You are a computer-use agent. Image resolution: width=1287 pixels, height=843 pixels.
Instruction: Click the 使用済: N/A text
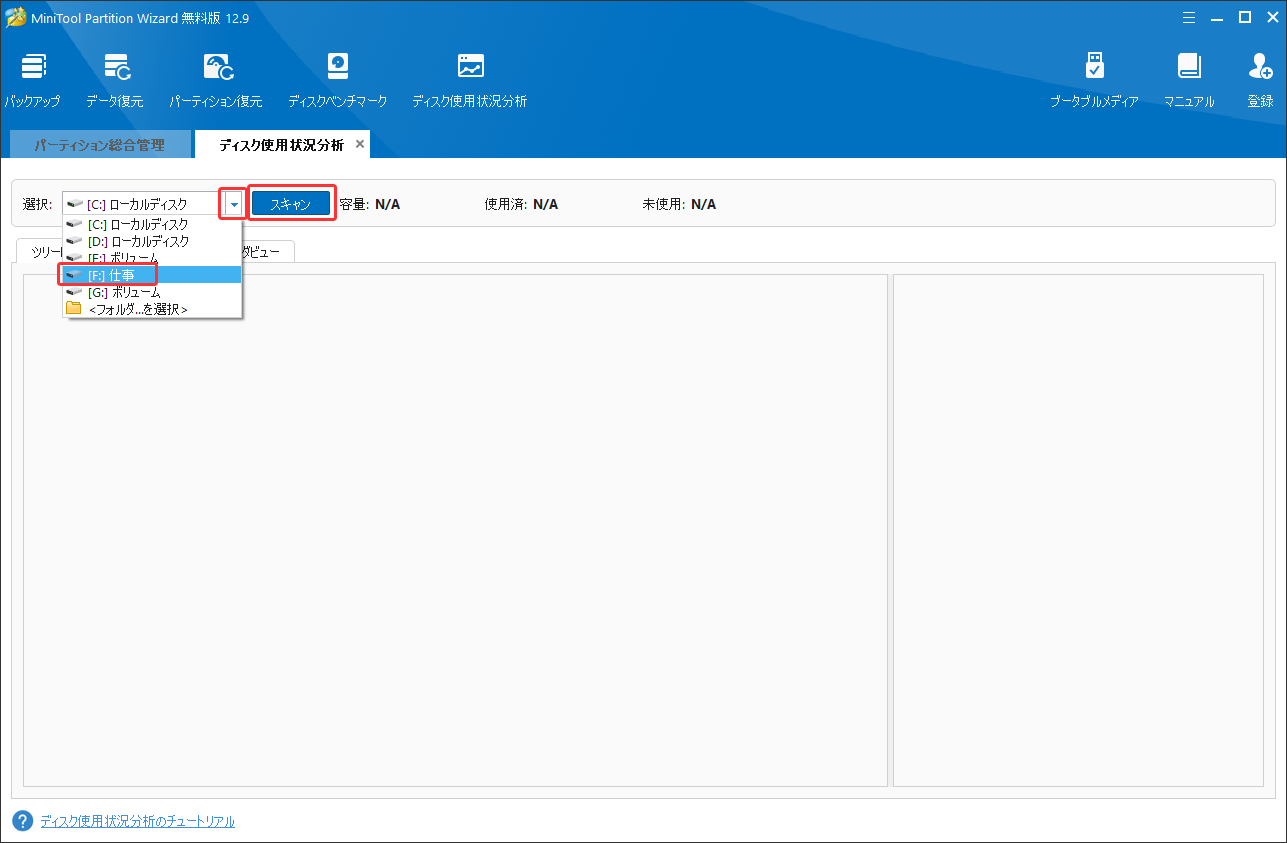pos(521,204)
